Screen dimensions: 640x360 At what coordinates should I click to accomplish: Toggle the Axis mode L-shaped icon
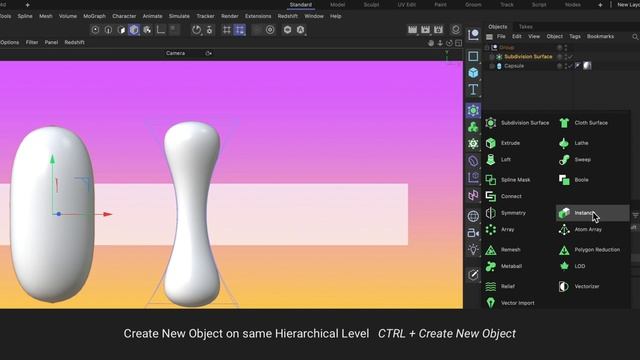(161, 30)
